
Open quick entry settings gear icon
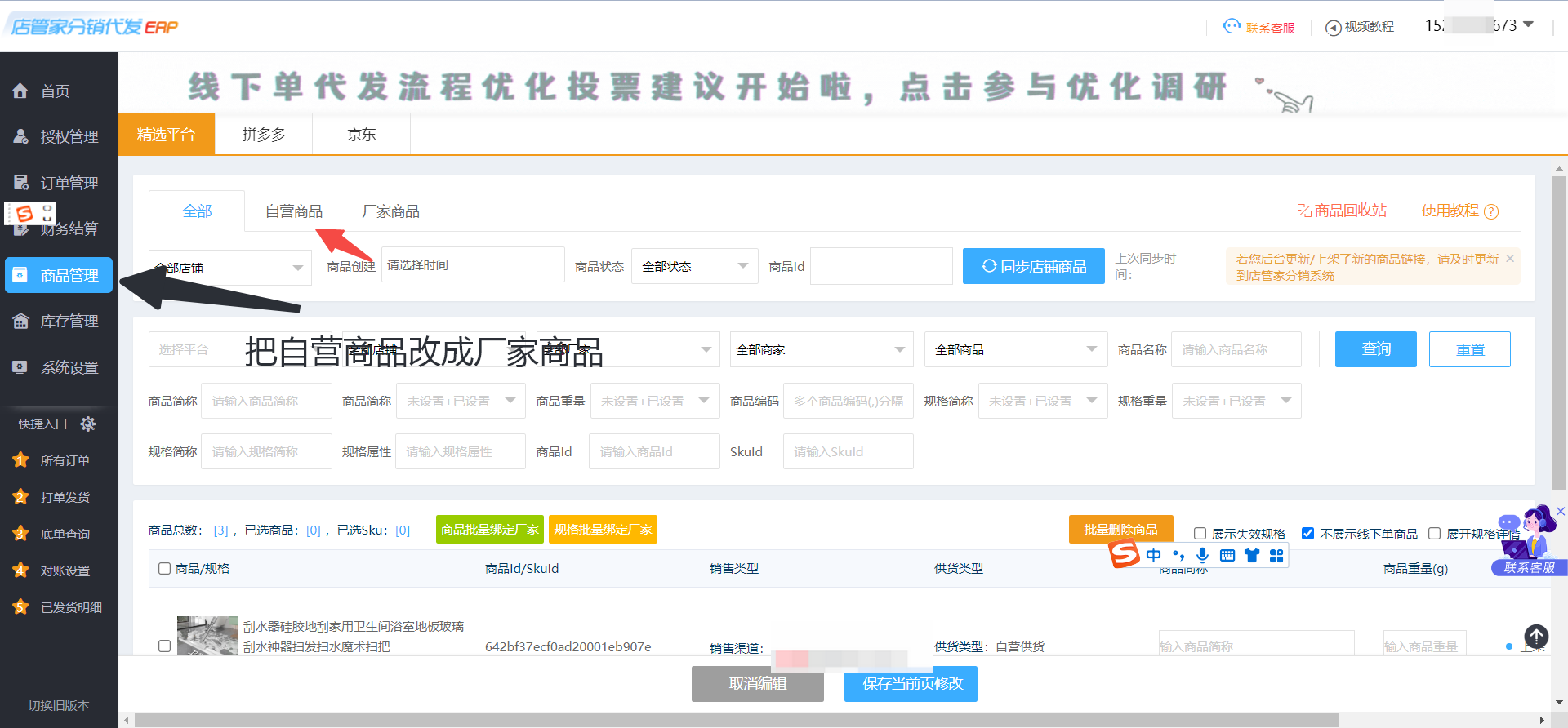[x=88, y=424]
